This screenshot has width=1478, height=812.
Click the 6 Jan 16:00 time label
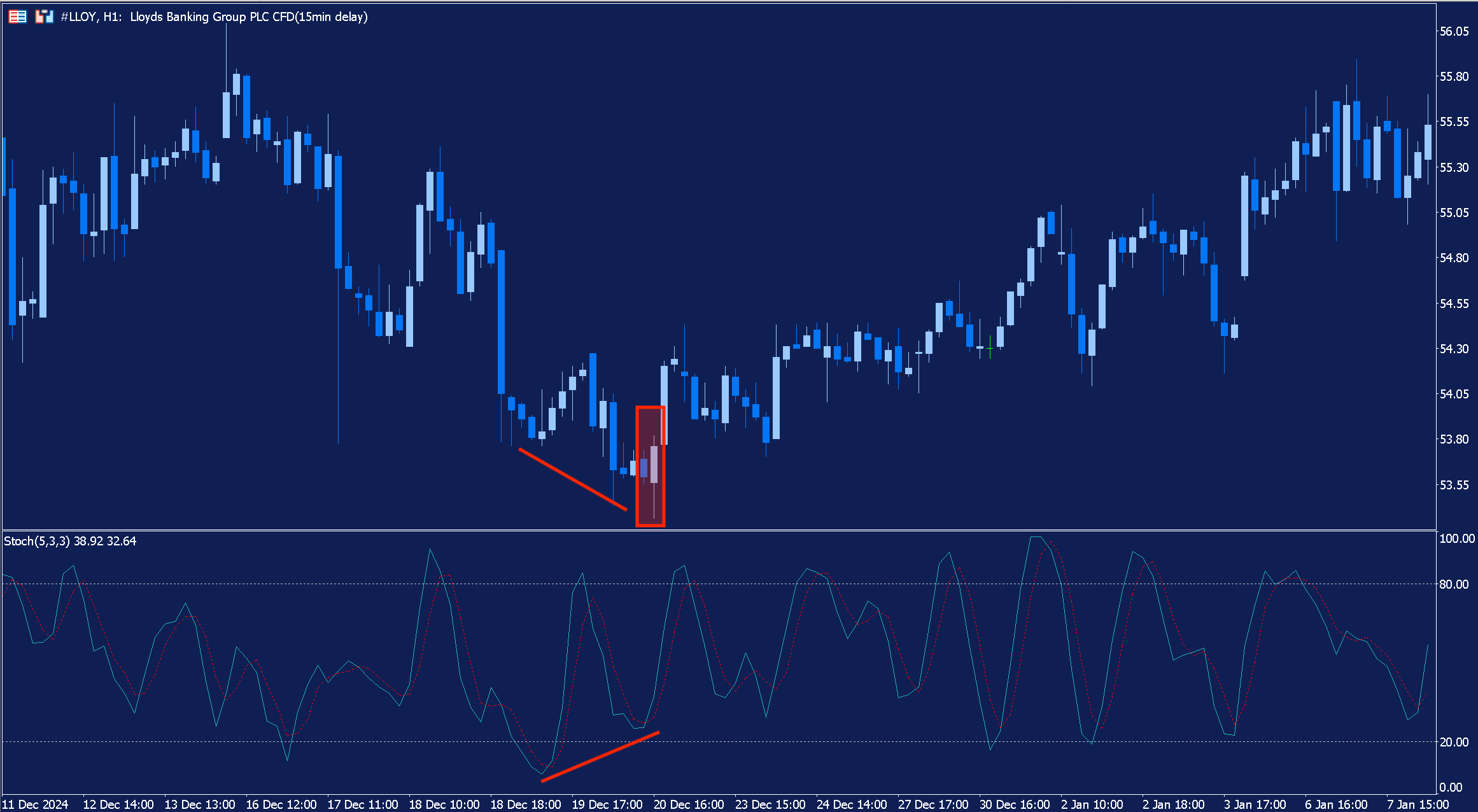coord(1337,804)
